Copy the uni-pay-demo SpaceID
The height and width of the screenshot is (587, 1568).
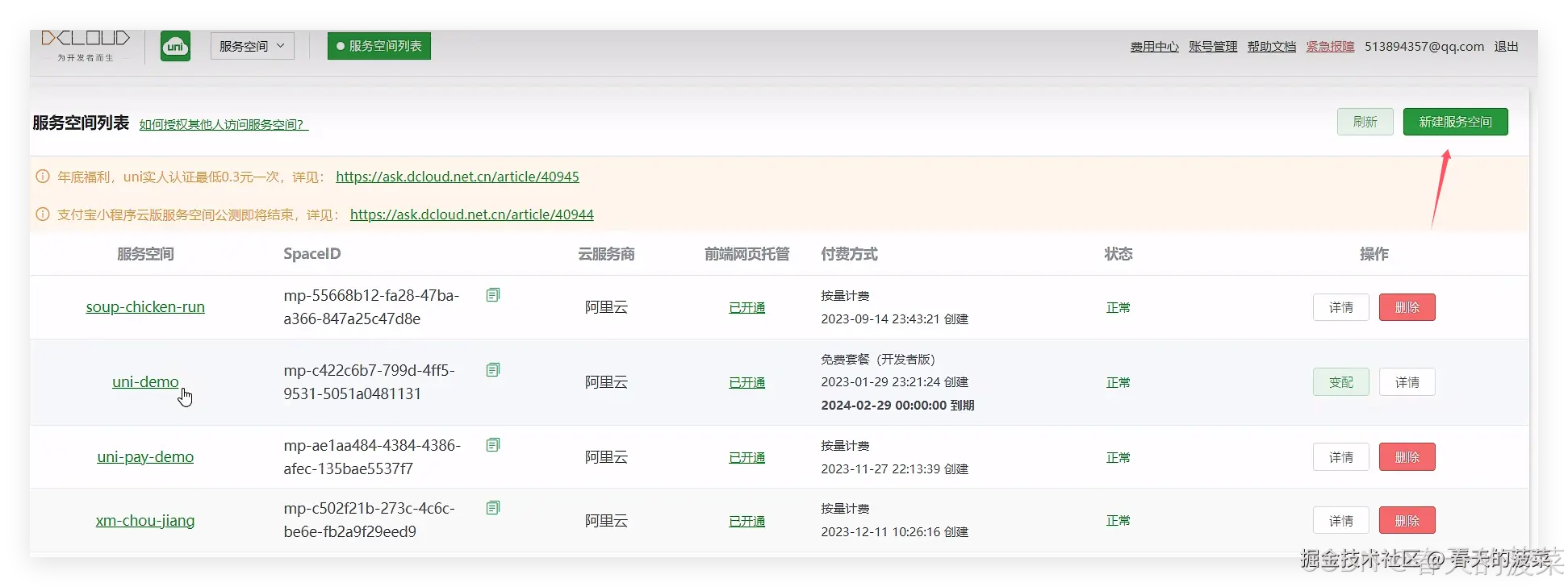click(x=493, y=445)
